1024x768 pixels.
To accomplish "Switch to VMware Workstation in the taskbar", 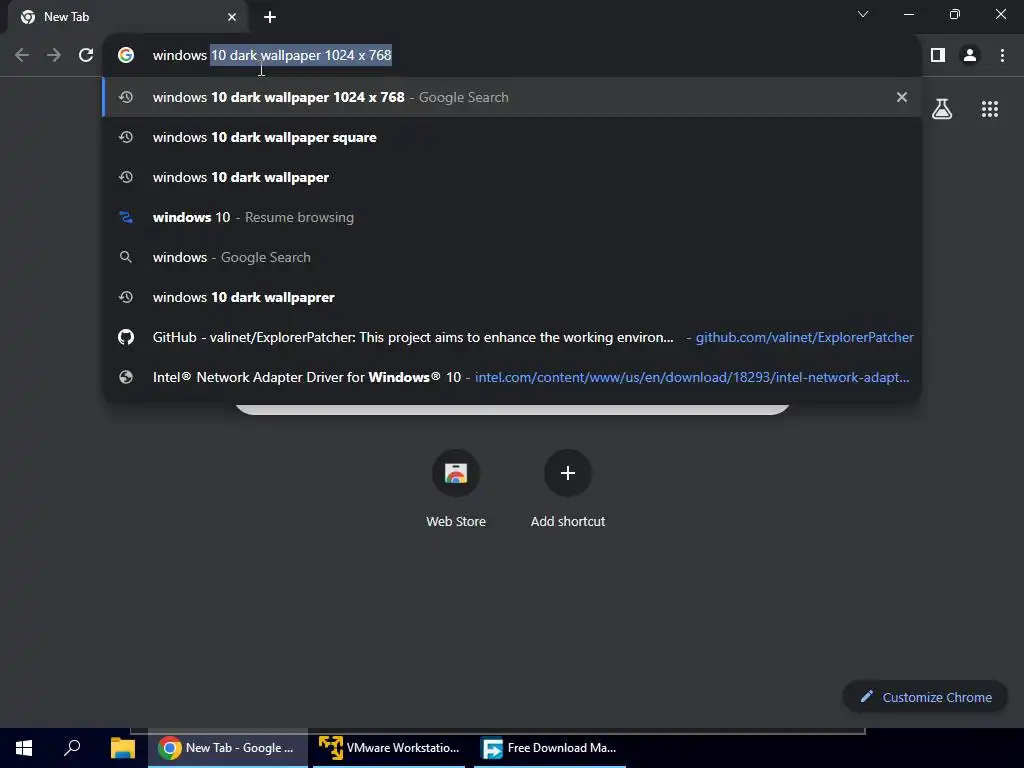I will (x=389, y=748).
